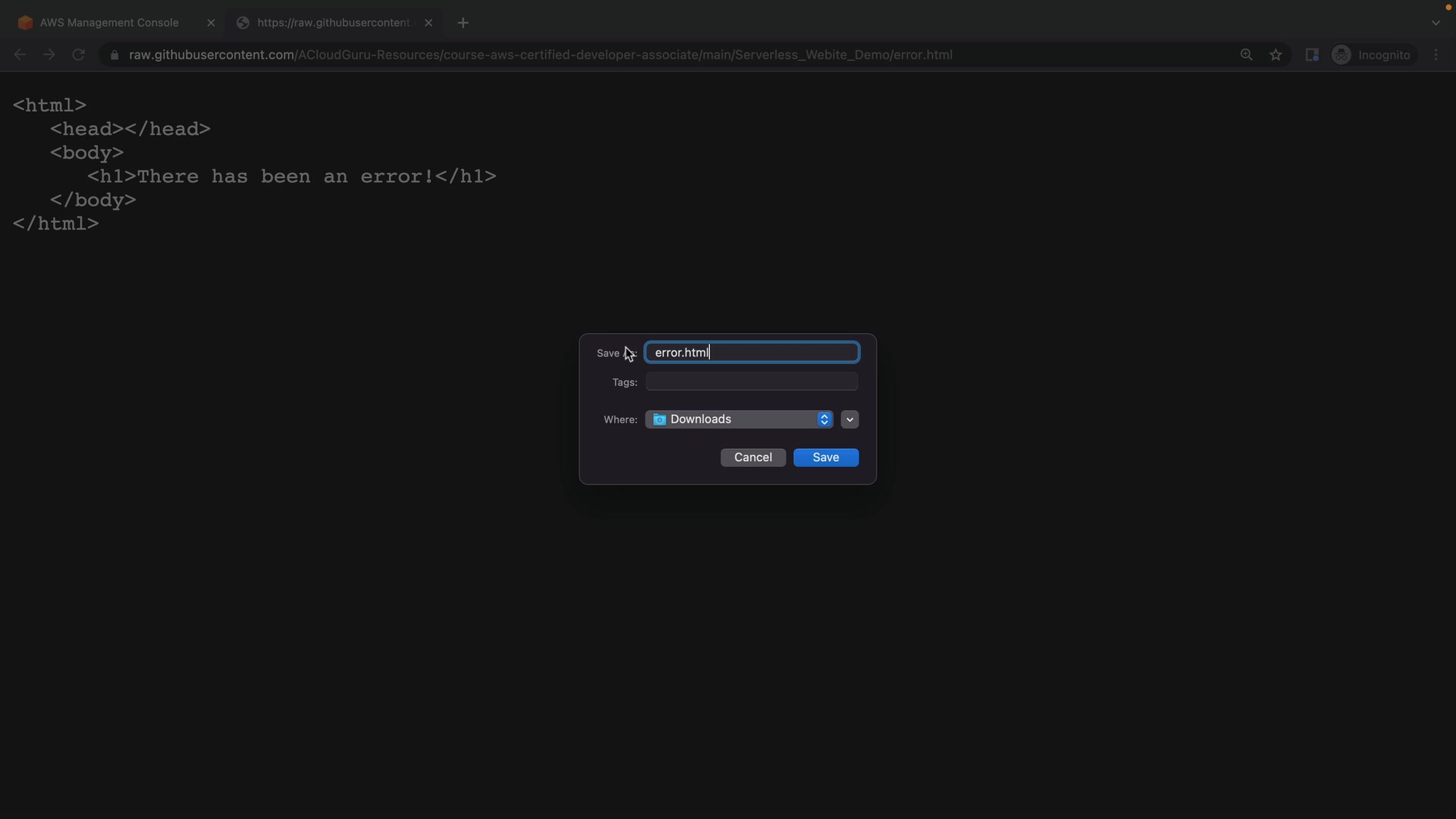Click the Tags input field
1456x819 pixels.
pyautogui.click(x=751, y=381)
